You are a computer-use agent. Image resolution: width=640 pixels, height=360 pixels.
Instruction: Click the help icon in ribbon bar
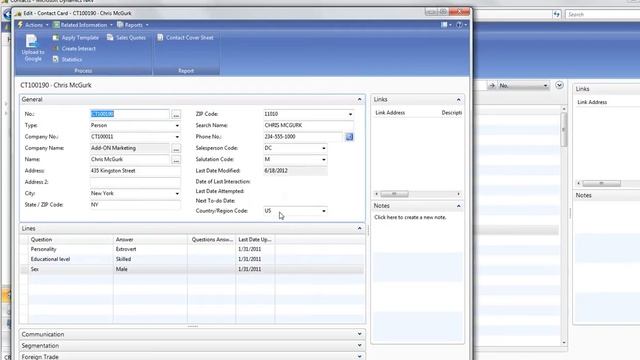tap(459, 25)
